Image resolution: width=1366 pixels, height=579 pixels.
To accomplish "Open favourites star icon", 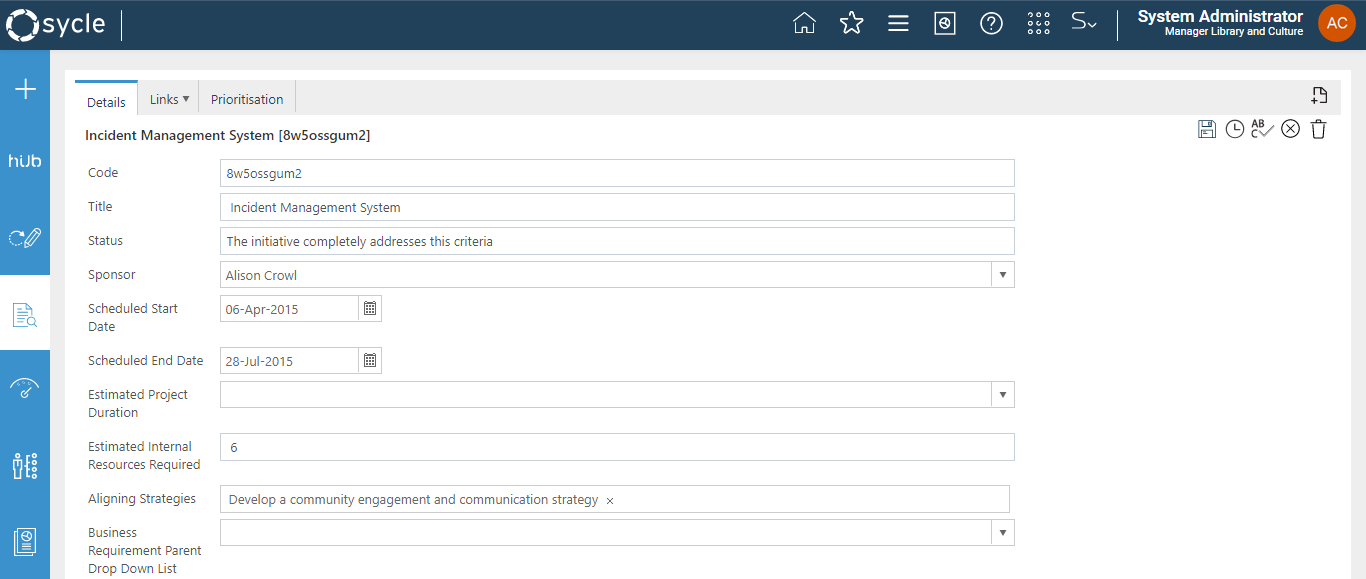I will [851, 23].
